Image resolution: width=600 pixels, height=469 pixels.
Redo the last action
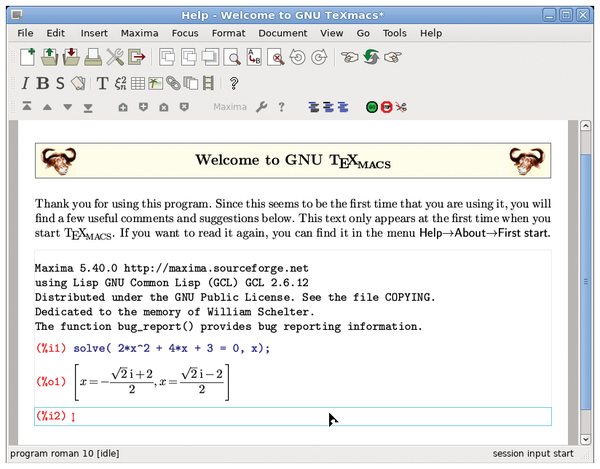pos(319,57)
